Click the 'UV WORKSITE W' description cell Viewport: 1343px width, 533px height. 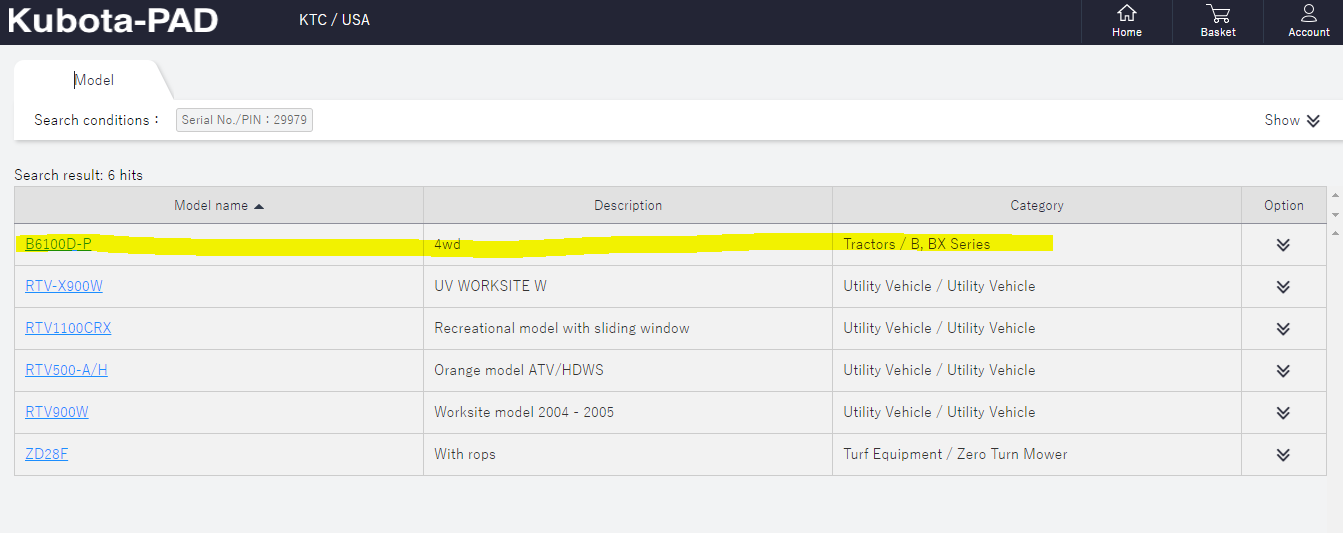(x=628, y=286)
